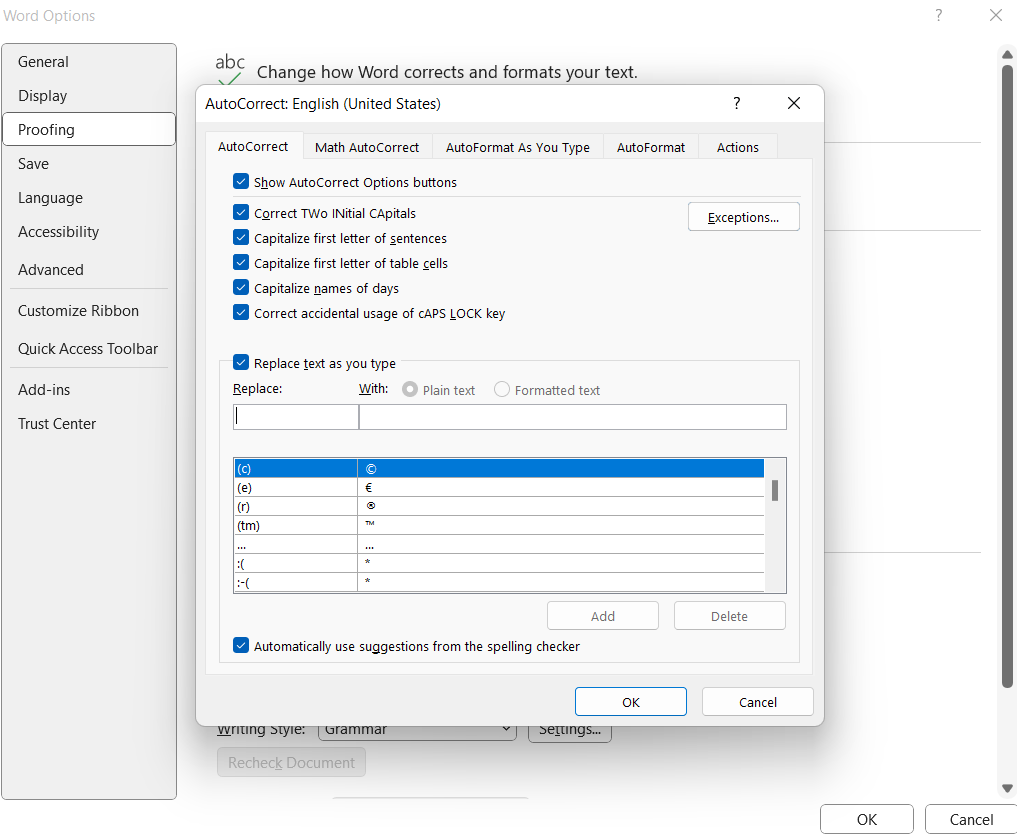The width and height of the screenshot is (1017, 835).
Task: Cancel the AutoCorrect dialog
Action: [x=758, y=702]
